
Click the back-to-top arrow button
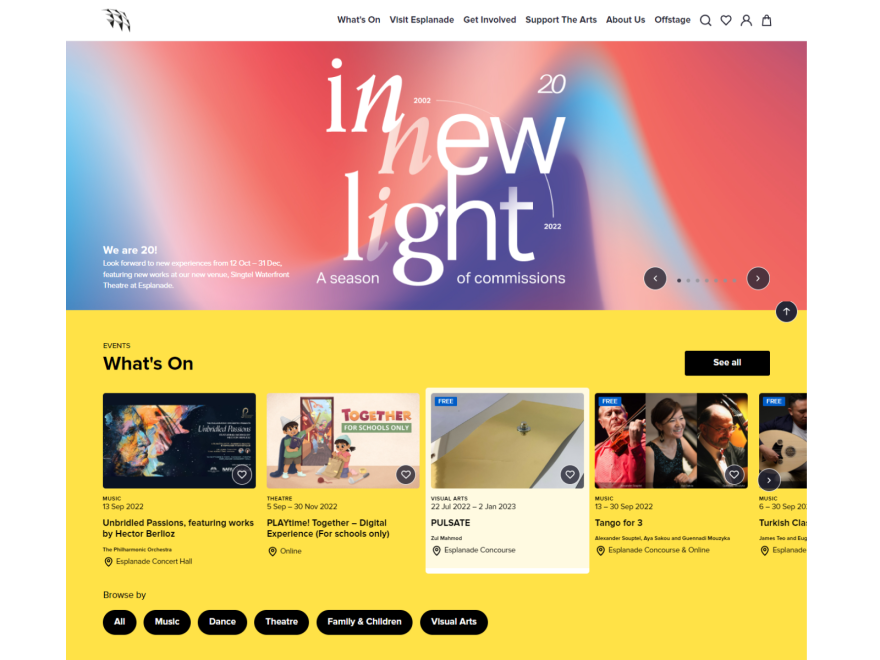click(x=786, y=311)
